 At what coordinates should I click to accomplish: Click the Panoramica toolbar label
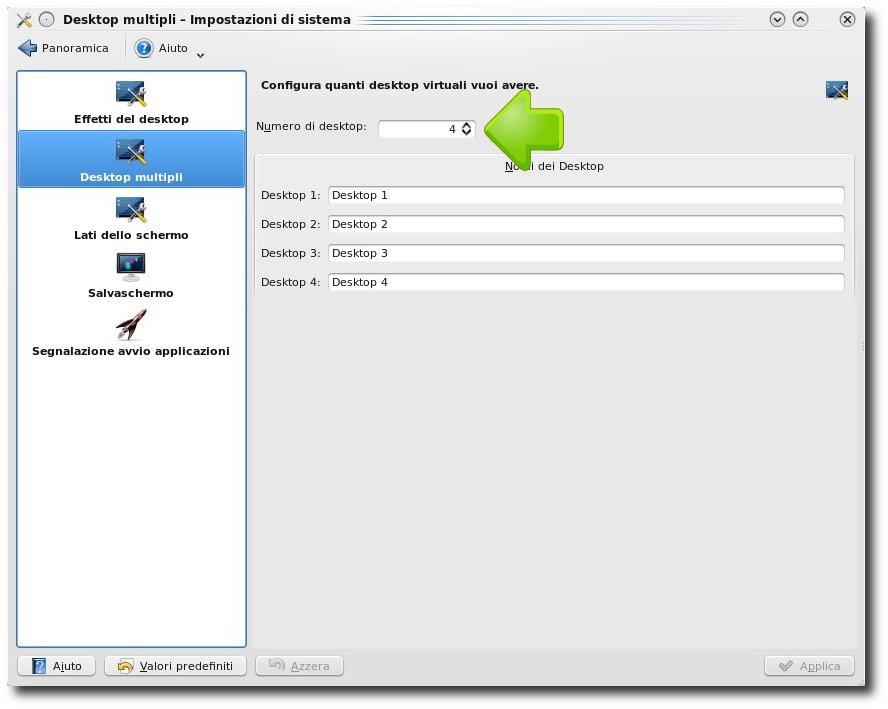pyautogui.click(x=75, y=49)
